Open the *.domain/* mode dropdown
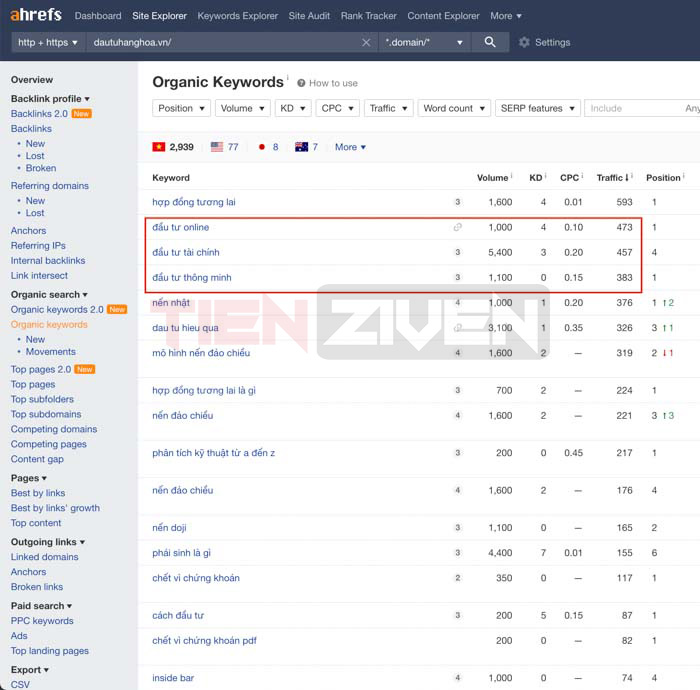700x690 pixels. point(424,42)
